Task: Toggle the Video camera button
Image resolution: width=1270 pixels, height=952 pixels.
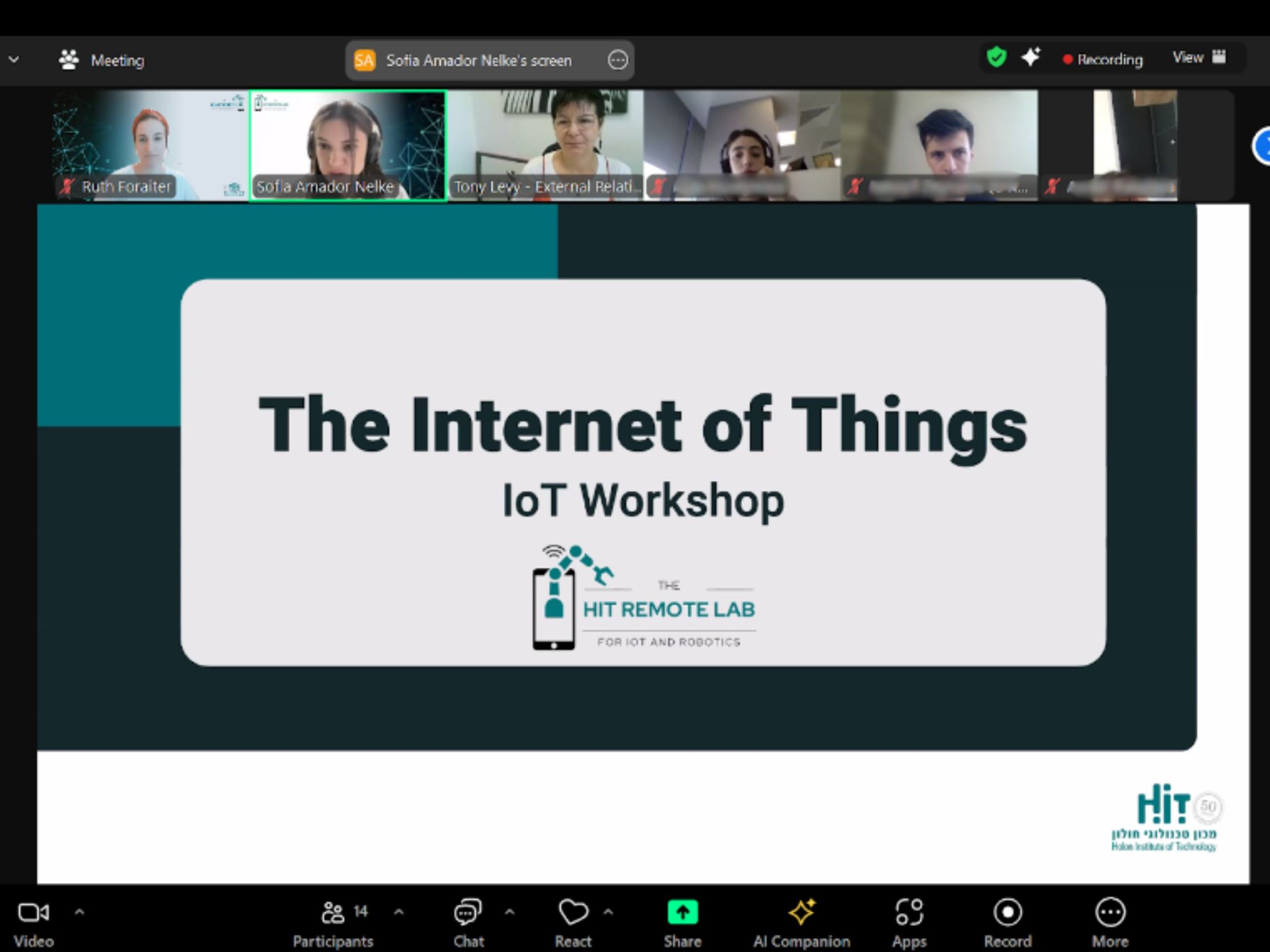Action: coord(33,923)
